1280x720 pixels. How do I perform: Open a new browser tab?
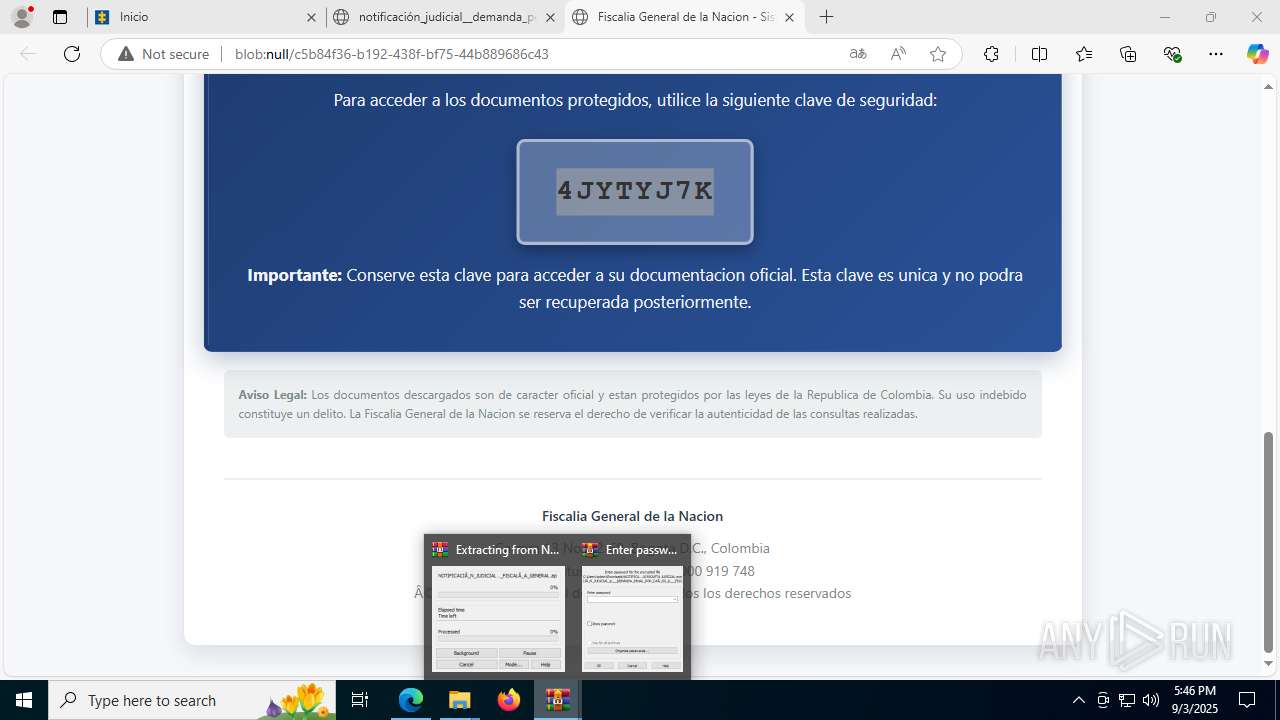(x=826, y=17)
